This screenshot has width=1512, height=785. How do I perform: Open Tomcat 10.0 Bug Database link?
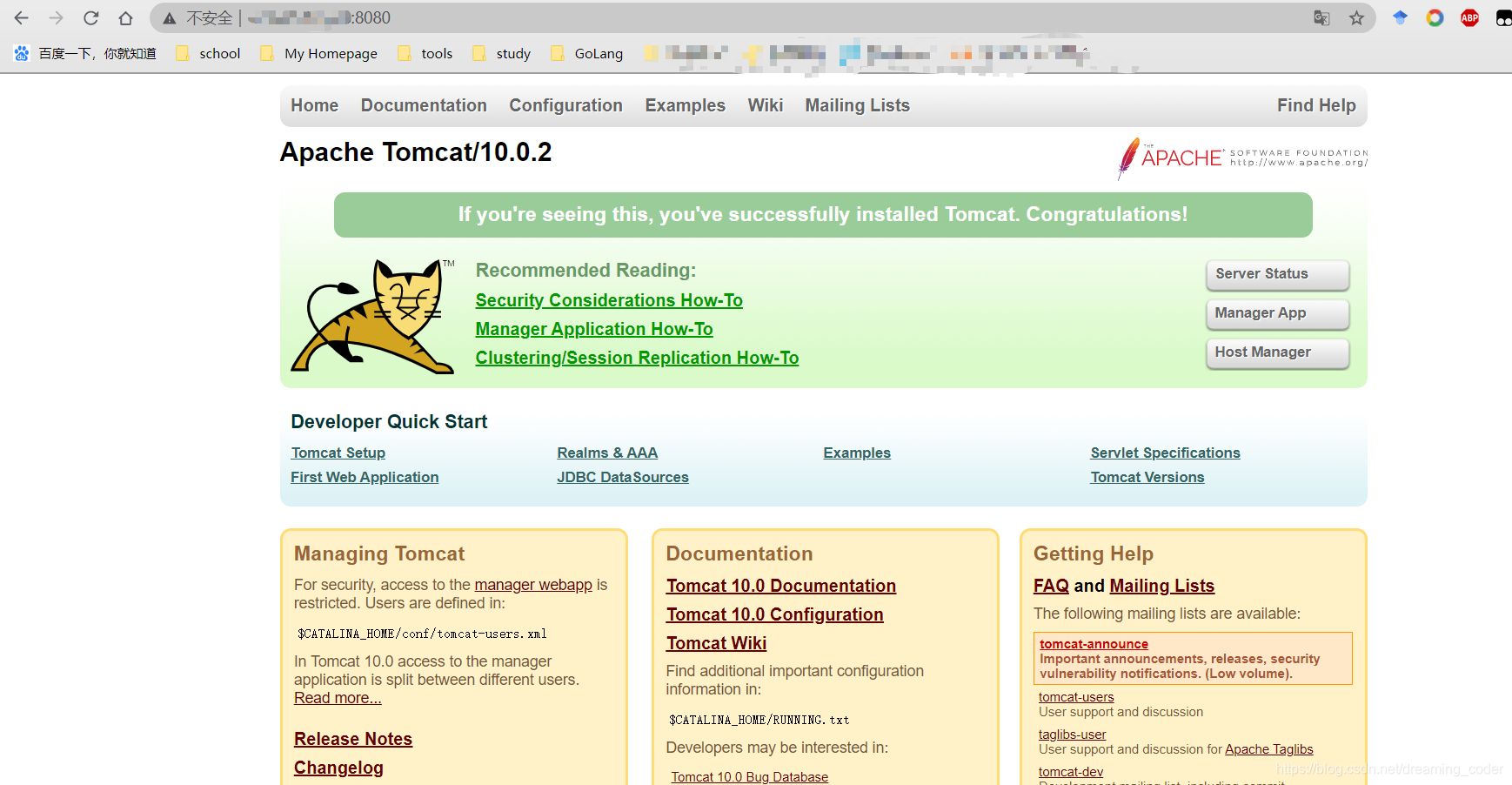pyautogui.click(x=750, y=776)
